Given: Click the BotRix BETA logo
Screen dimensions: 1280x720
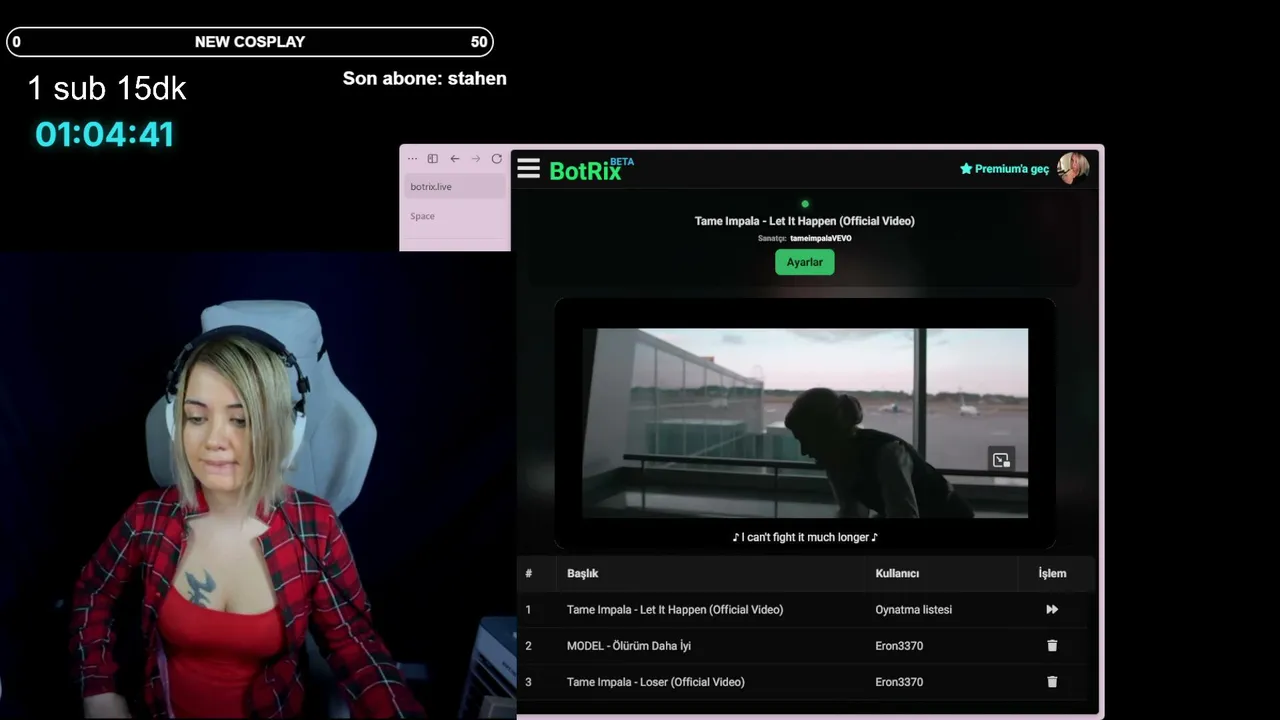Looking at the screenshot, I should coord(591,169).
